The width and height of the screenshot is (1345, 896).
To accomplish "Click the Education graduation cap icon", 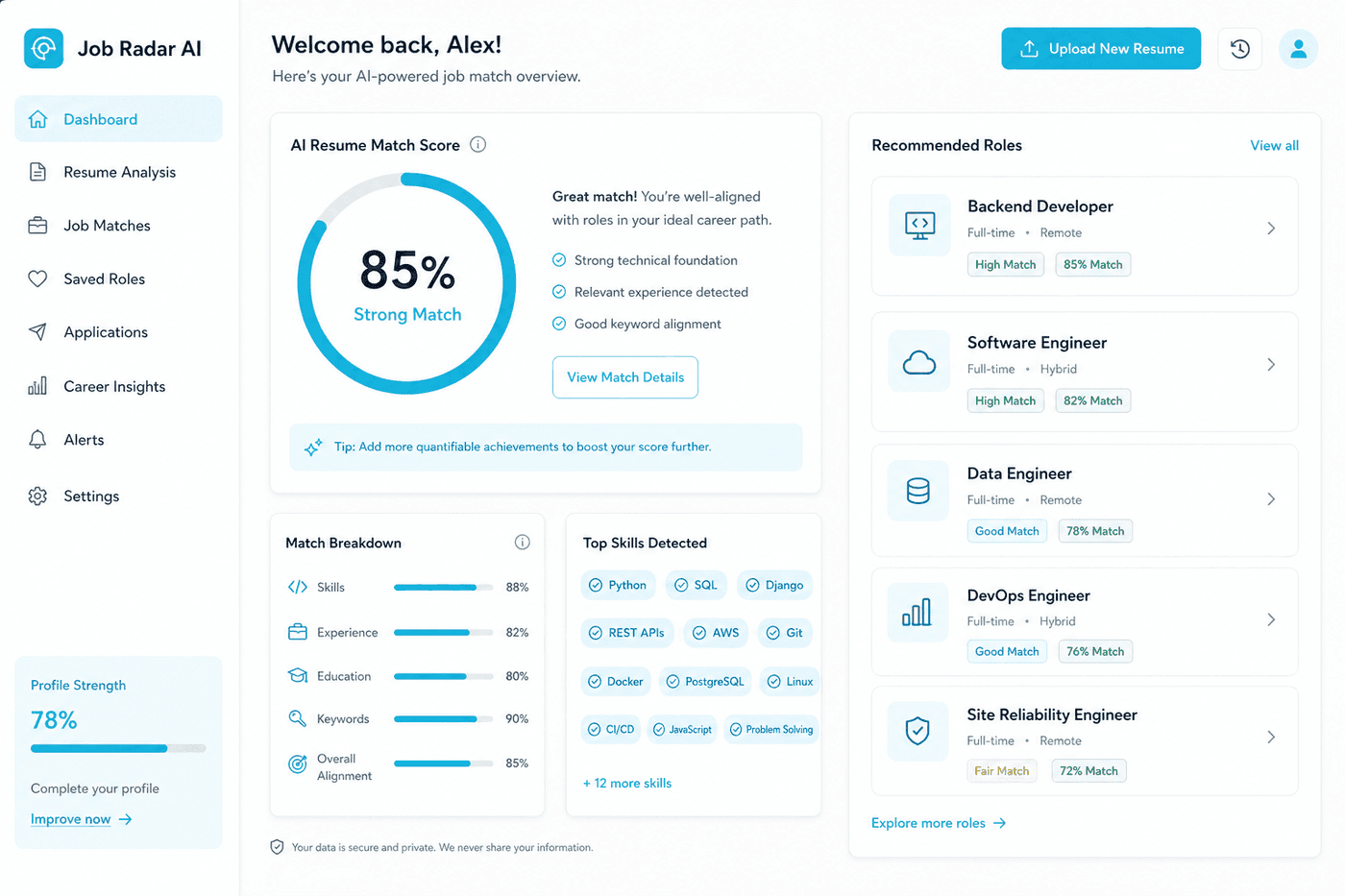I will click(x=298, y=676).
